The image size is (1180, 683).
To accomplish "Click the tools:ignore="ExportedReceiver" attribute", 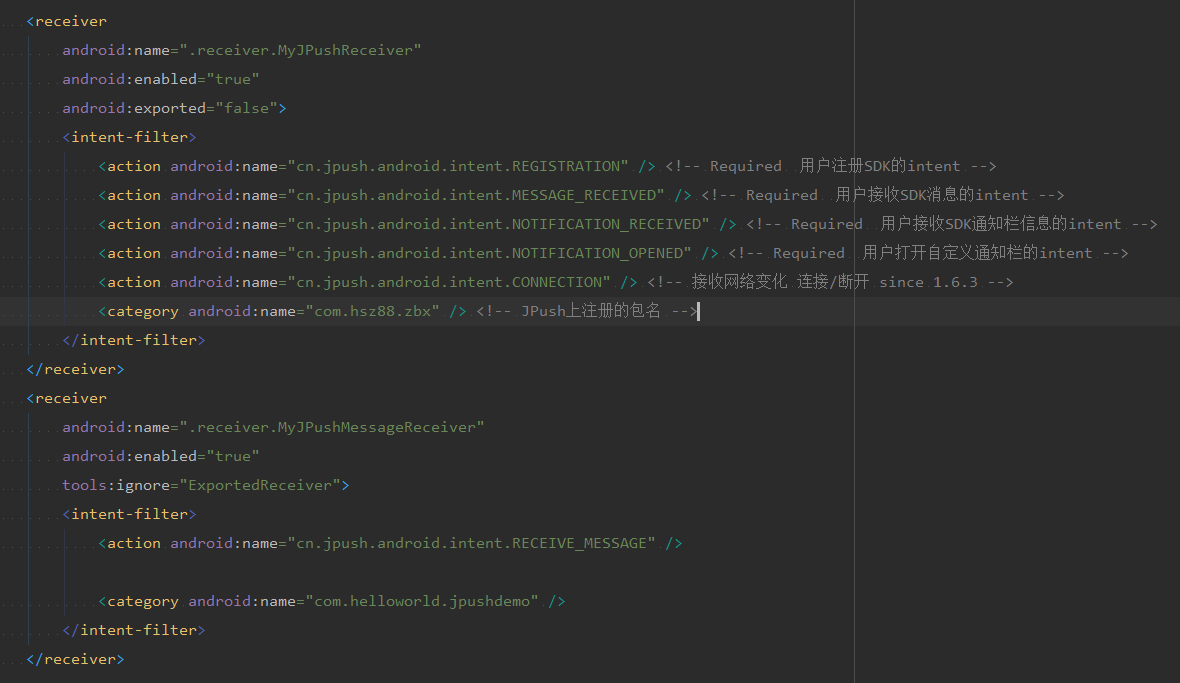I will click(x=205, y=485).
